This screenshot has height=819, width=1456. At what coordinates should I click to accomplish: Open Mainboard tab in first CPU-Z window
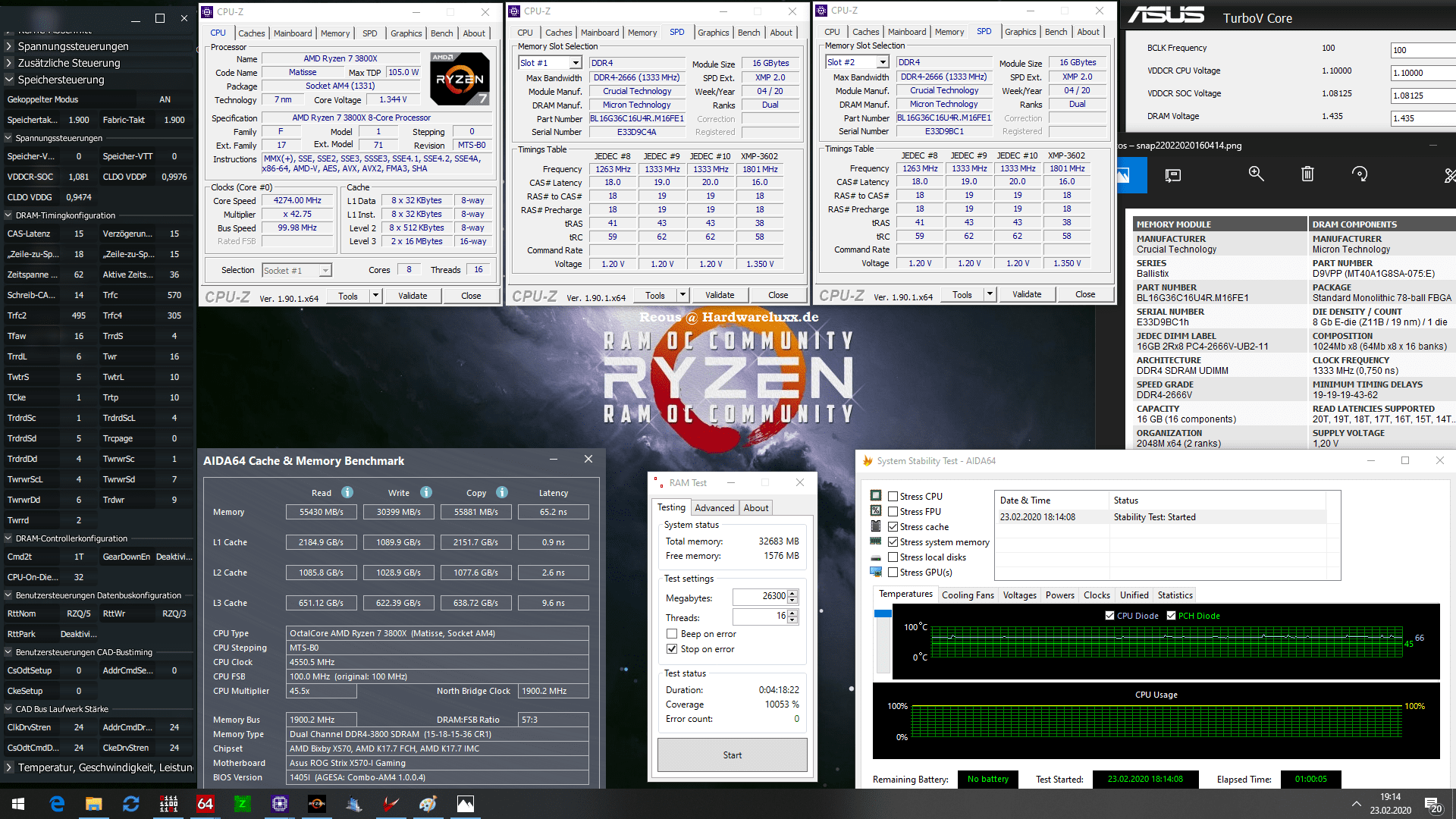point(293,33)
